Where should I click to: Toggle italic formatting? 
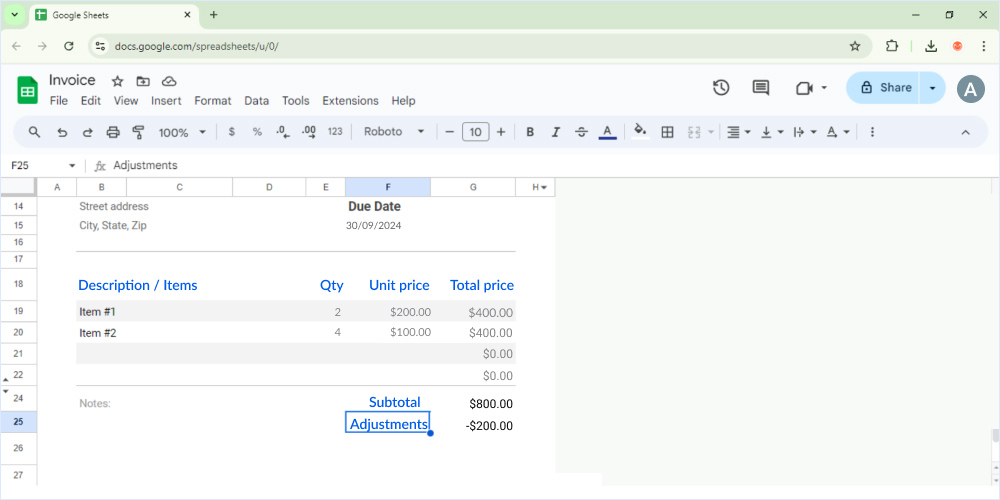pyautogui.click(x=556, y=132)
